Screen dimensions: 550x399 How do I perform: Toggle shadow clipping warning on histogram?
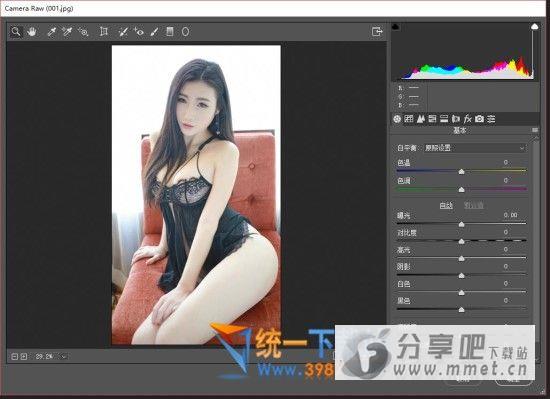pos(396,26)
